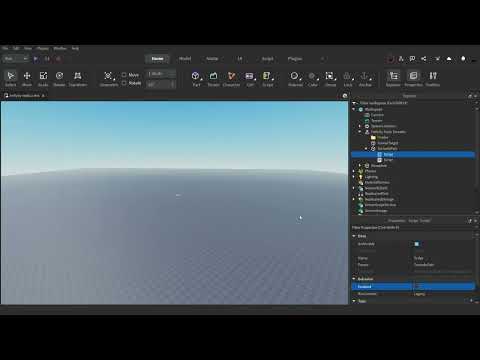Enable the Rotate snapping checkbox

(124, 83)
